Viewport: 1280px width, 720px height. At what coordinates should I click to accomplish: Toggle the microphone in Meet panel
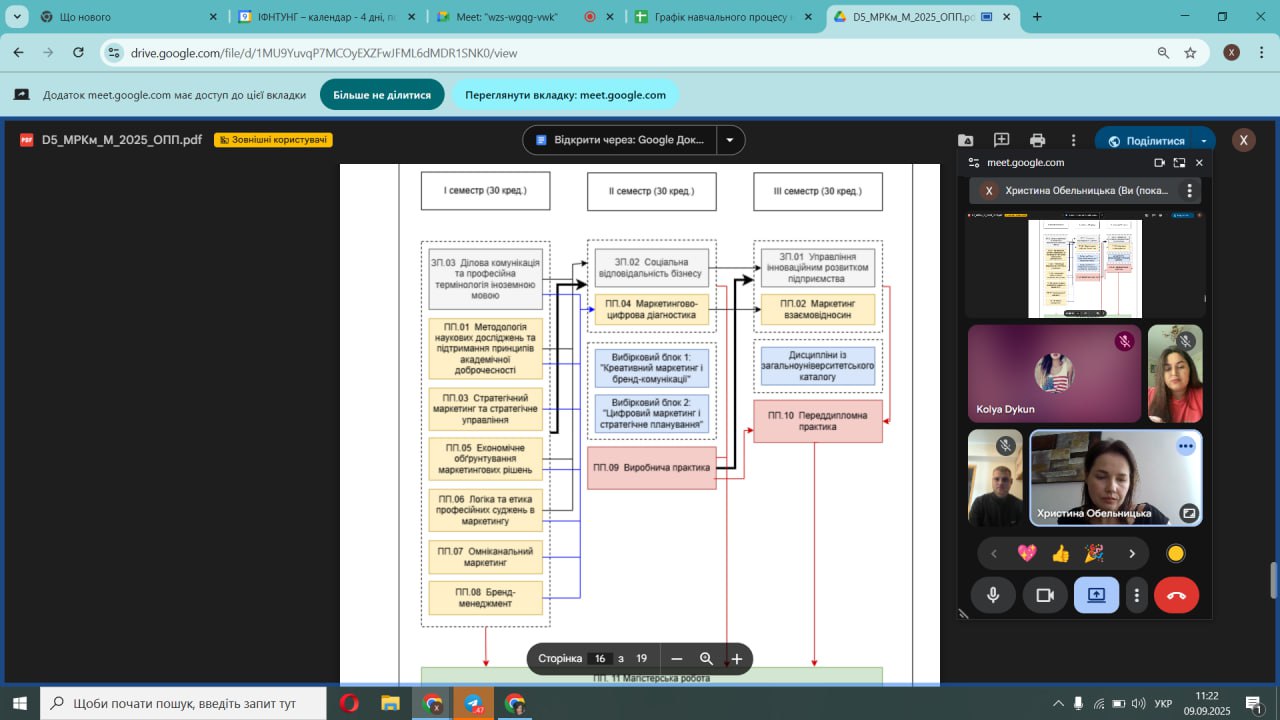click(993, 595)
